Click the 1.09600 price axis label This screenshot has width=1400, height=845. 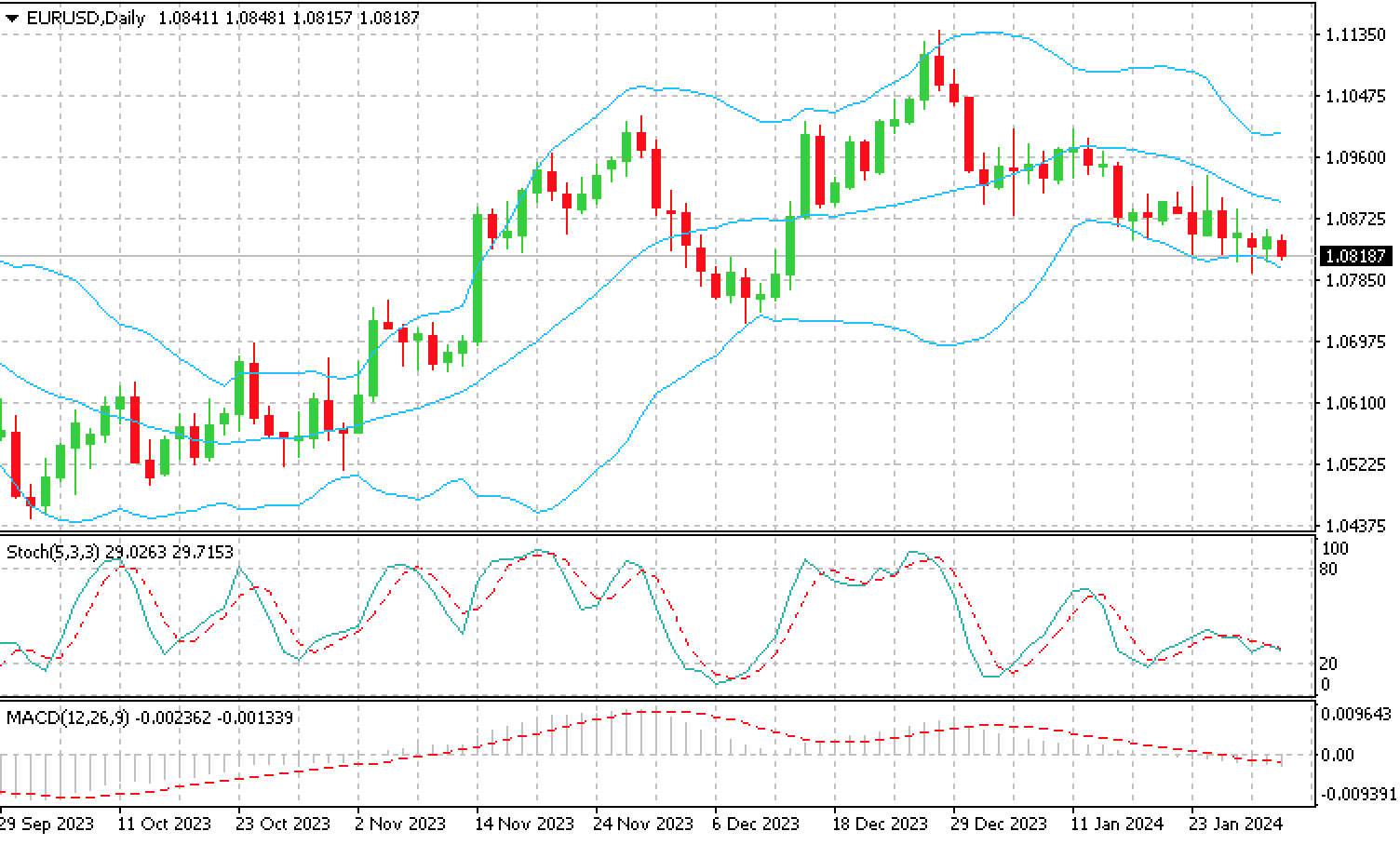[x=1354, y=157]
